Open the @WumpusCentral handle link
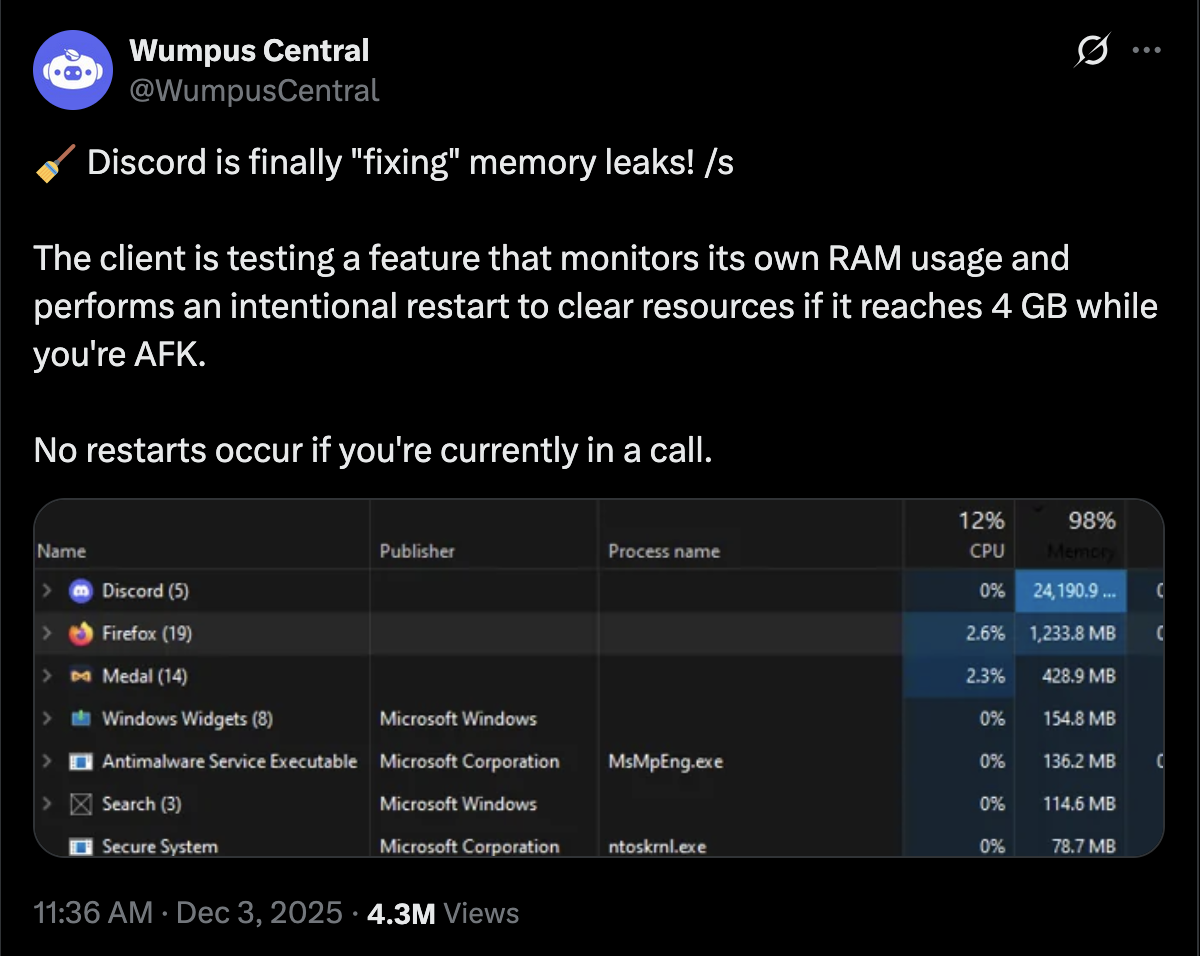 click(254, 91)
